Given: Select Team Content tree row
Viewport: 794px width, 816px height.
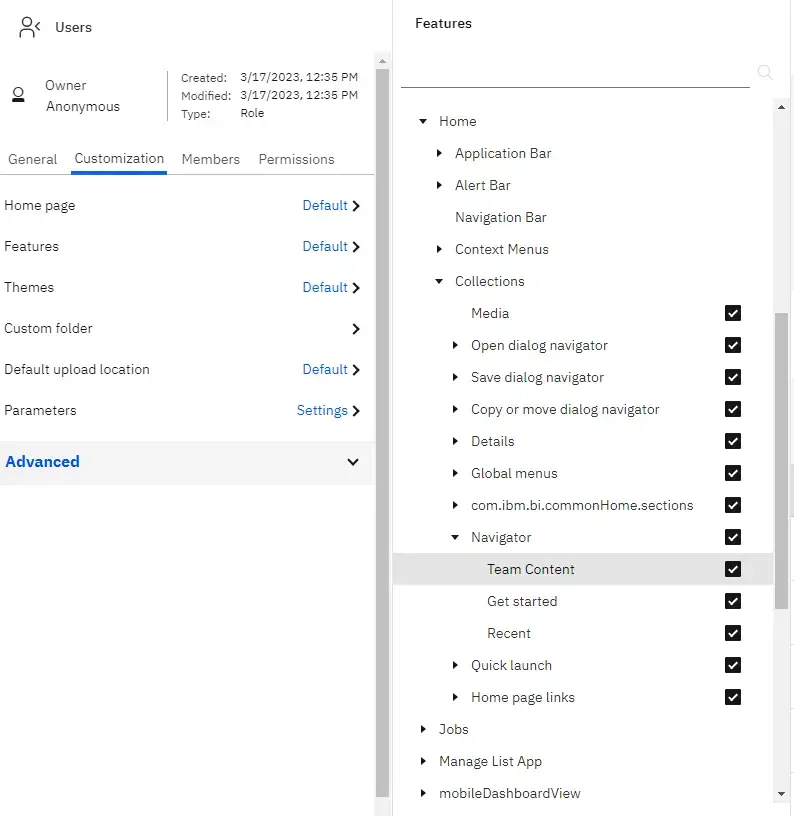Looking at the screenshot, I should 583,569.
